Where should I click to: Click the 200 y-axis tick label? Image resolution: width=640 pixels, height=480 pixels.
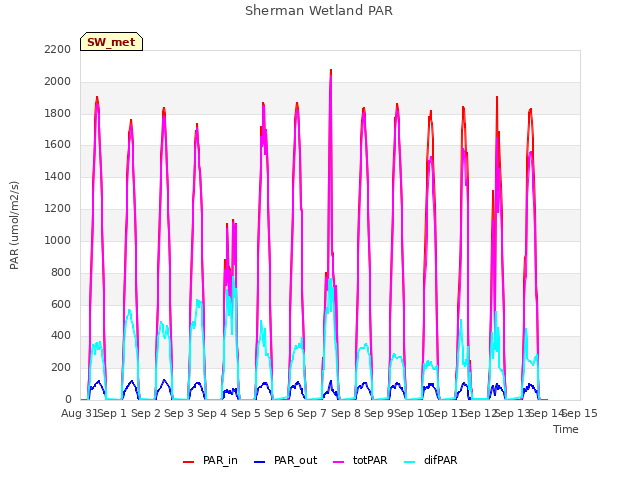click(61, 368)
